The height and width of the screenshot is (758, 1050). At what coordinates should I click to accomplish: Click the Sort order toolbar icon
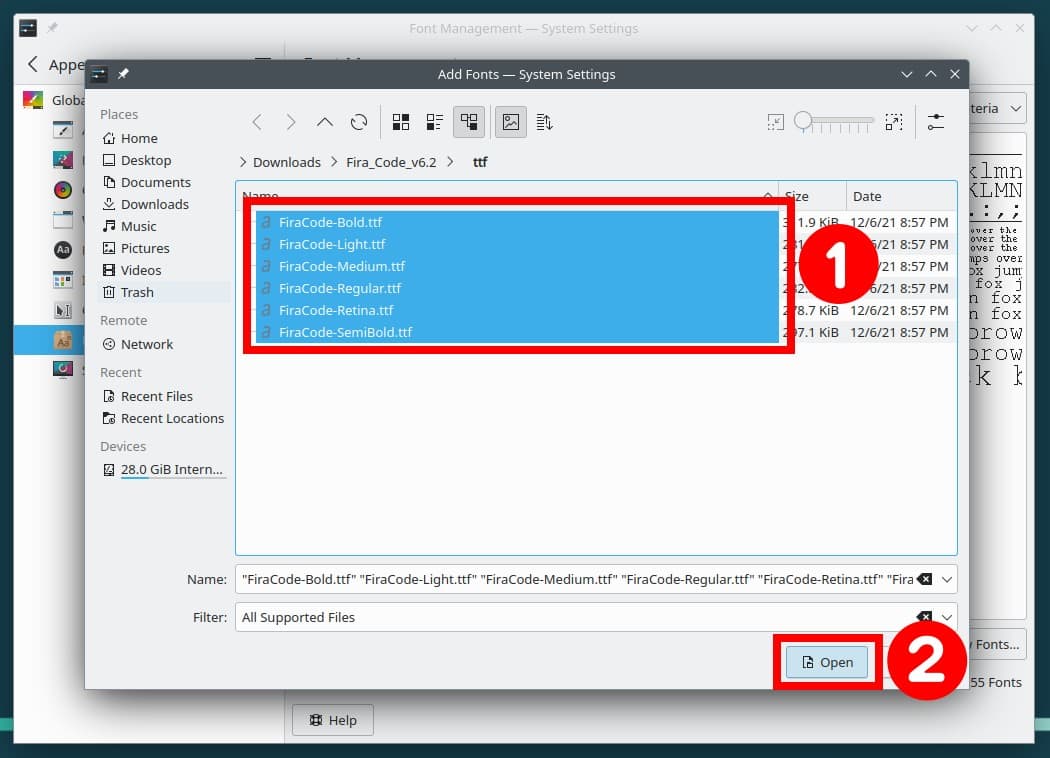point(542,121)
